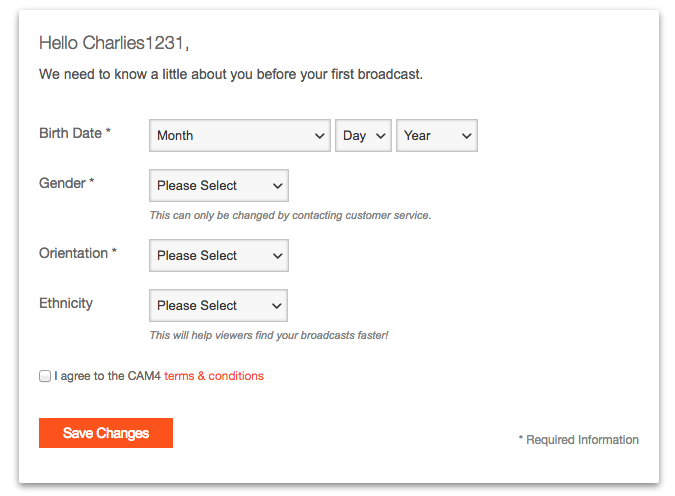
Task: Expand the Gender Please Select dropdown
Action: (218, 186)
